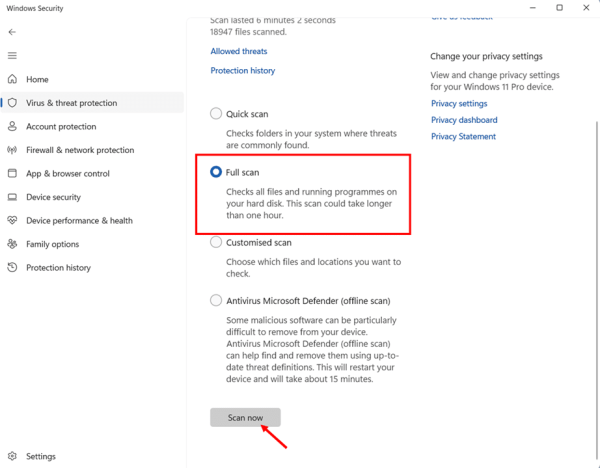Minimize the Windows Security window
Viewport: 600px width, 468px height.
[x=533, y=8]
